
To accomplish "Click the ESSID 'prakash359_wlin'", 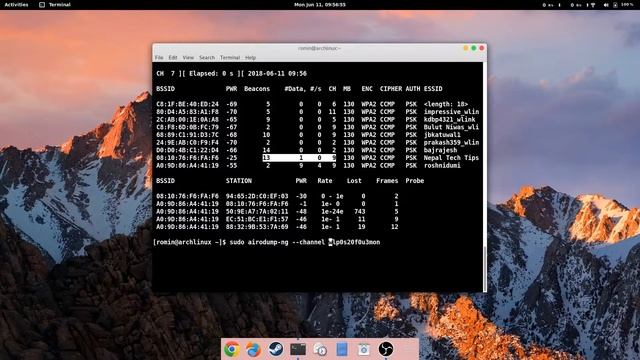I will point(451,142).
